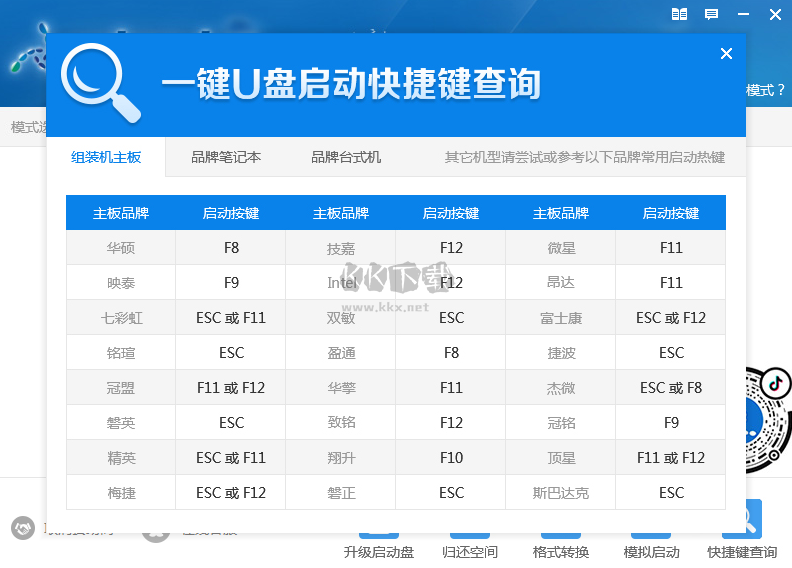Screen dimensions: 792x568
Task: Select the 斯巴达克 brand cell in table
Action: click(561, 492)
